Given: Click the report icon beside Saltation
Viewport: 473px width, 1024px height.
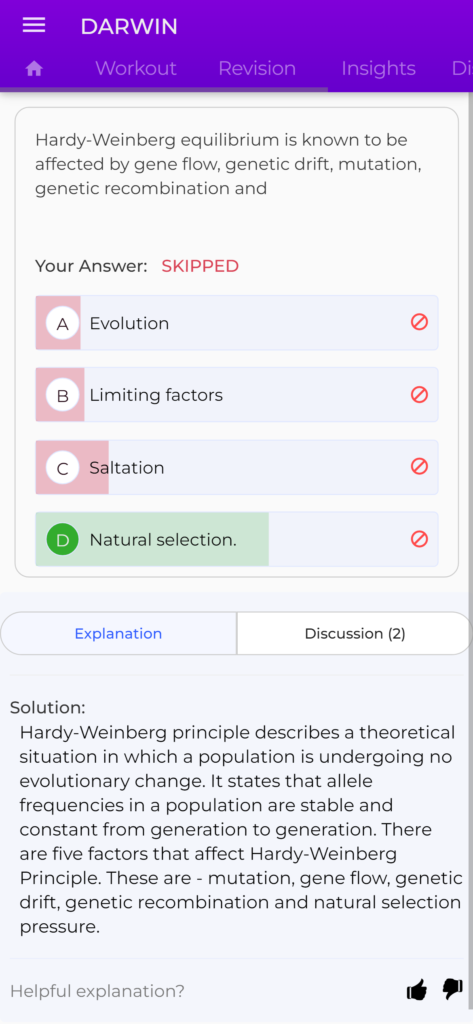Looking at the screenshot, I should 419,466.
